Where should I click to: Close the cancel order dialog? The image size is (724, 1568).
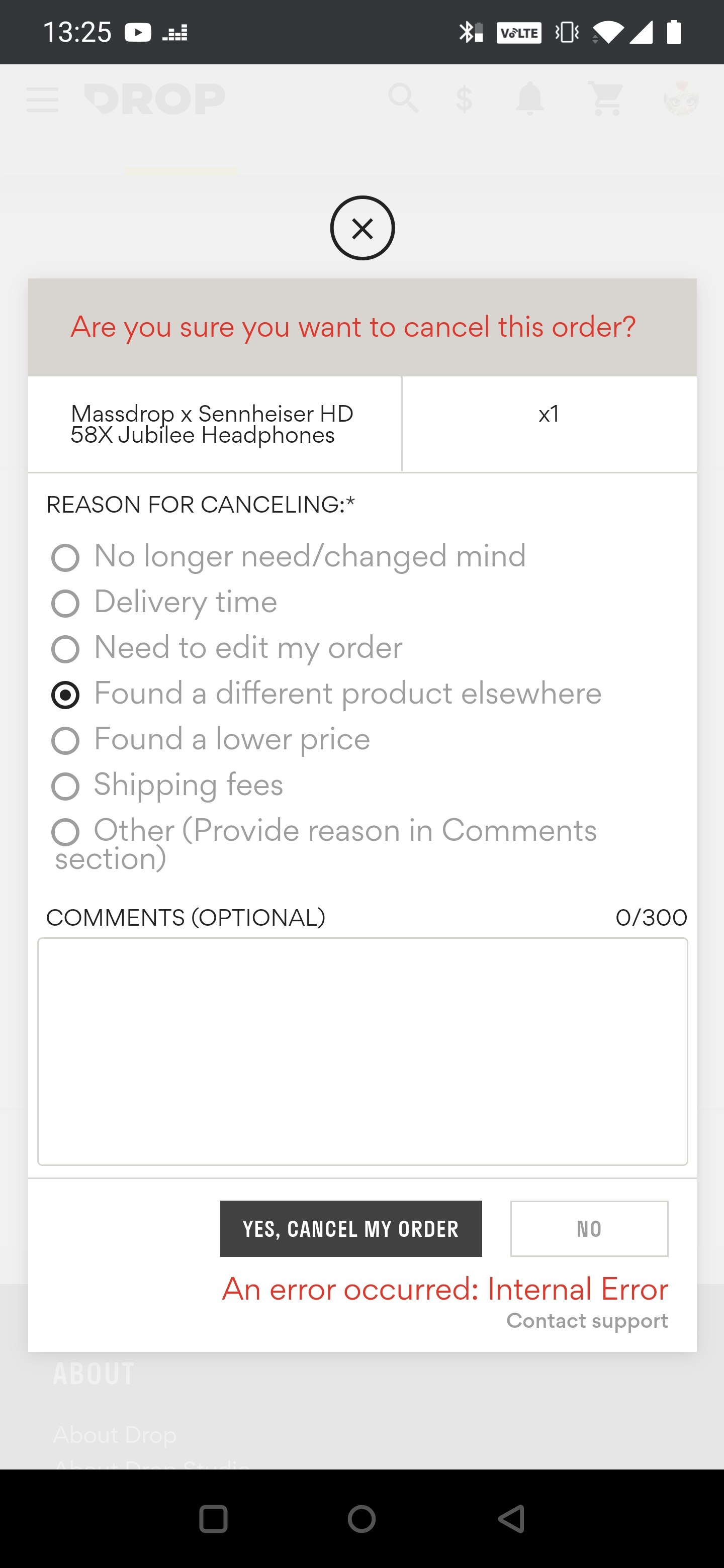[x=363, y=228]
